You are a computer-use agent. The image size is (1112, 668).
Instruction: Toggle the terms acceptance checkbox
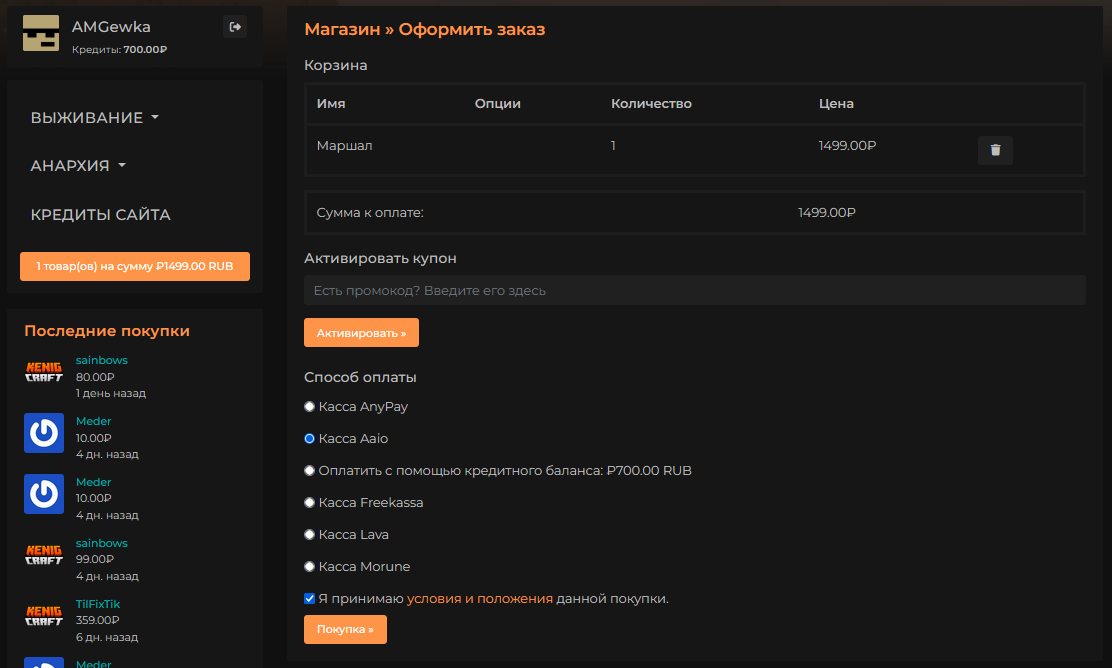coord(309,599)
